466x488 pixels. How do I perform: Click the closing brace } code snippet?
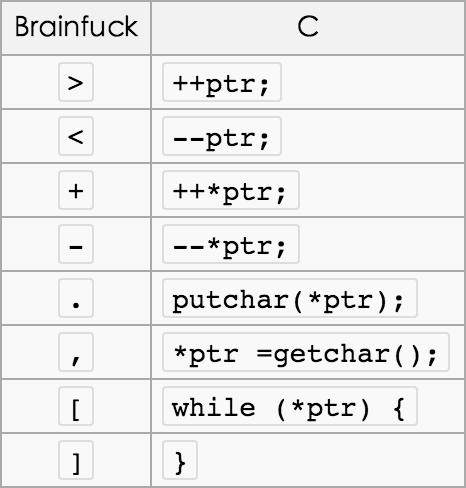[180, 460]
